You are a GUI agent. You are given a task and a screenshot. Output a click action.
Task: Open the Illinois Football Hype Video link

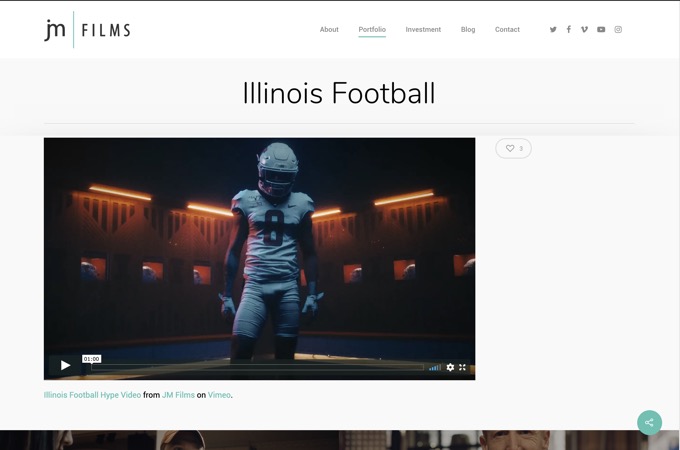pos(92,395)
